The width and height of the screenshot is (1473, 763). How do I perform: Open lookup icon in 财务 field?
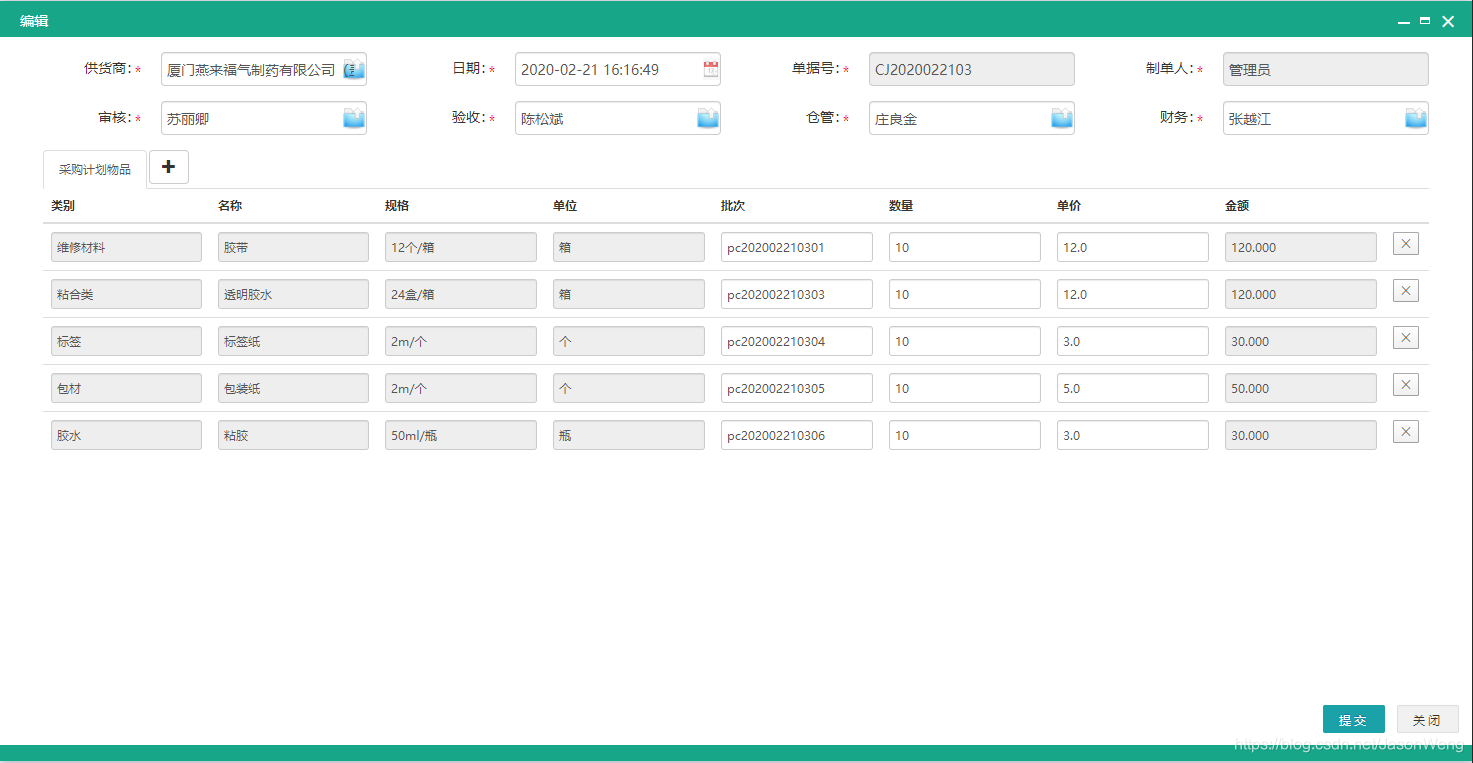click(x=1416, y=119)
